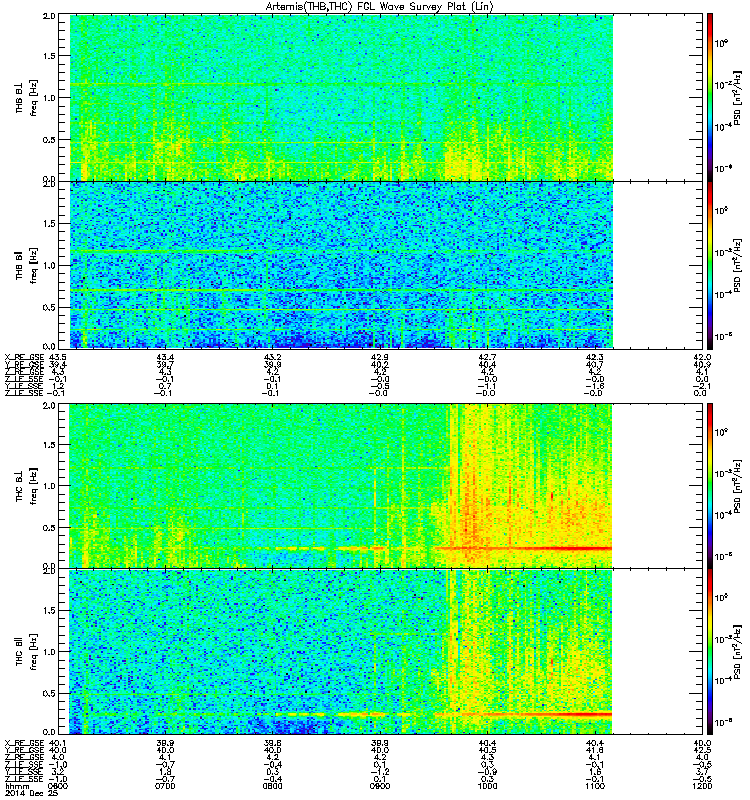The height and width of the screenshot is (800, 750).
Task: Click the hhmm axis label
Action: tap(17, 787)
